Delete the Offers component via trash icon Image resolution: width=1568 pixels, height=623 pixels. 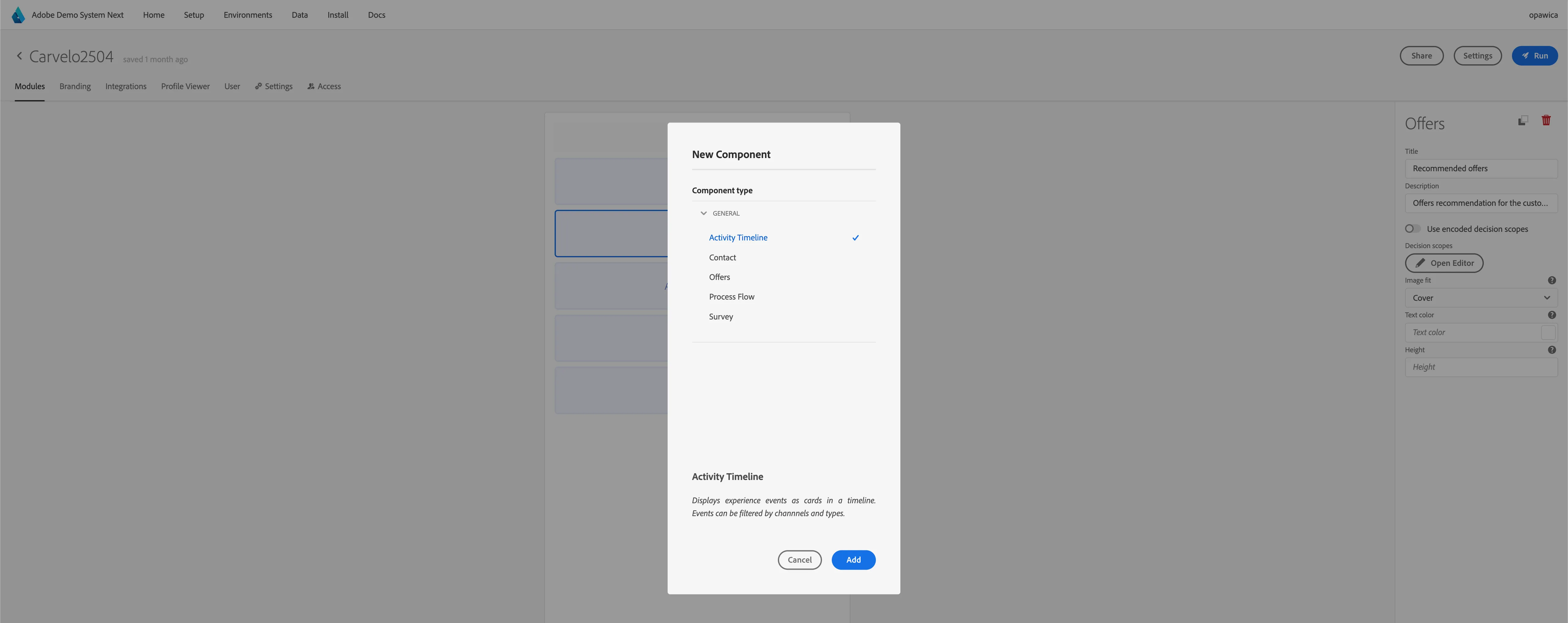click(x=1546, y=121)
